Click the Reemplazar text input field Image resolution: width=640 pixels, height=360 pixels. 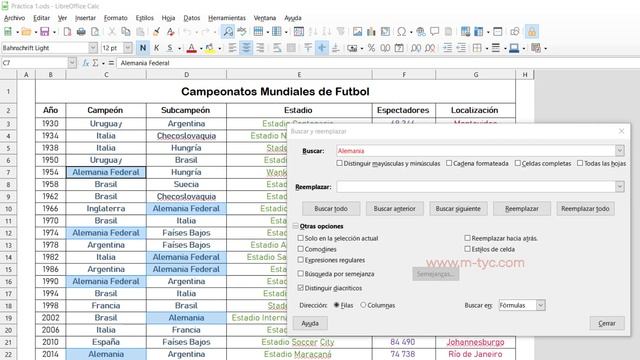coord(476,187)
